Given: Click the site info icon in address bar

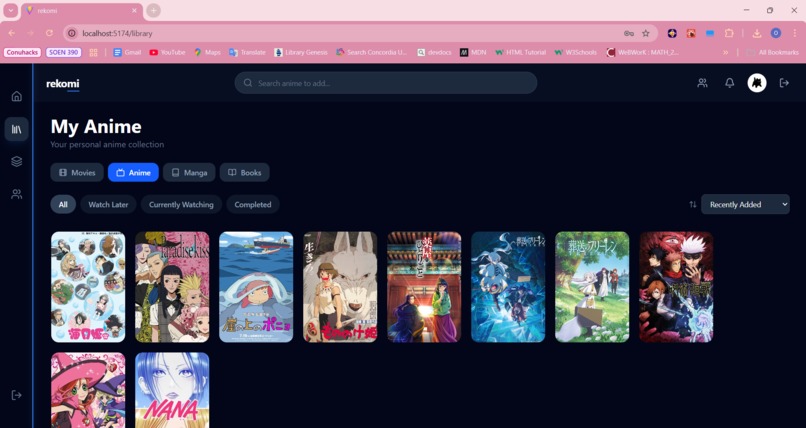Looking at the screenshot, I should 72,33.
